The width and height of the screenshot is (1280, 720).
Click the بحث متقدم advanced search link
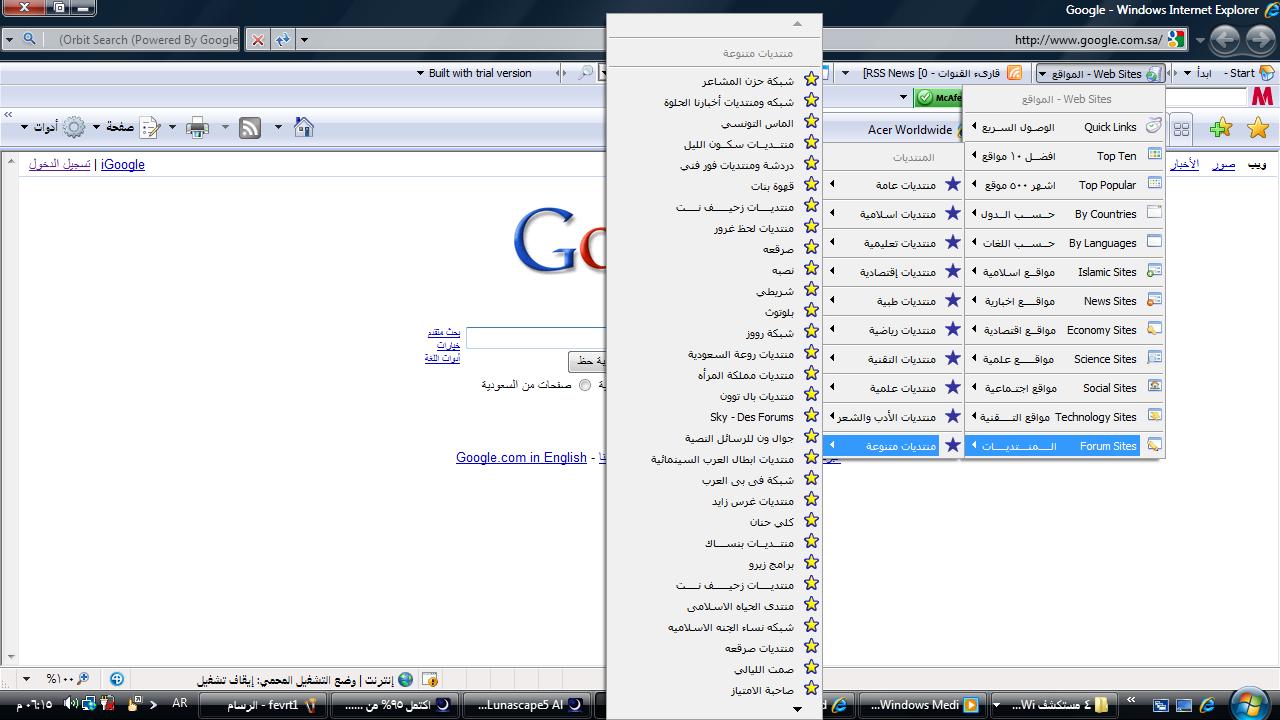click(x=443, y=332)
